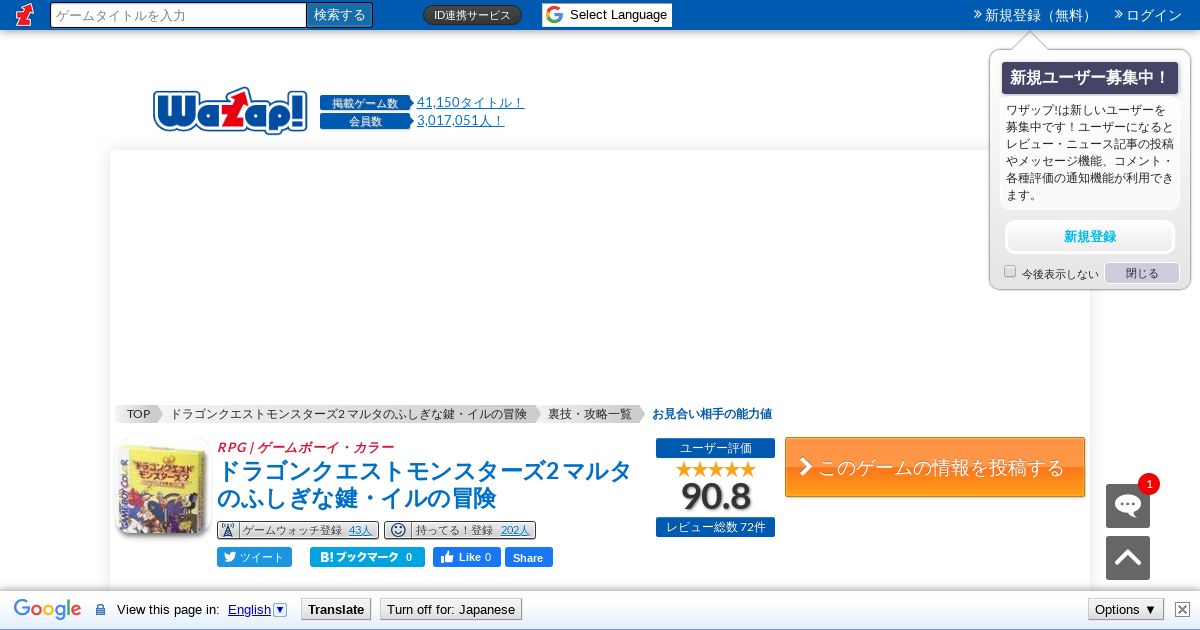Check the 今後表示しない checkbox

click(x=1010, y=272)
